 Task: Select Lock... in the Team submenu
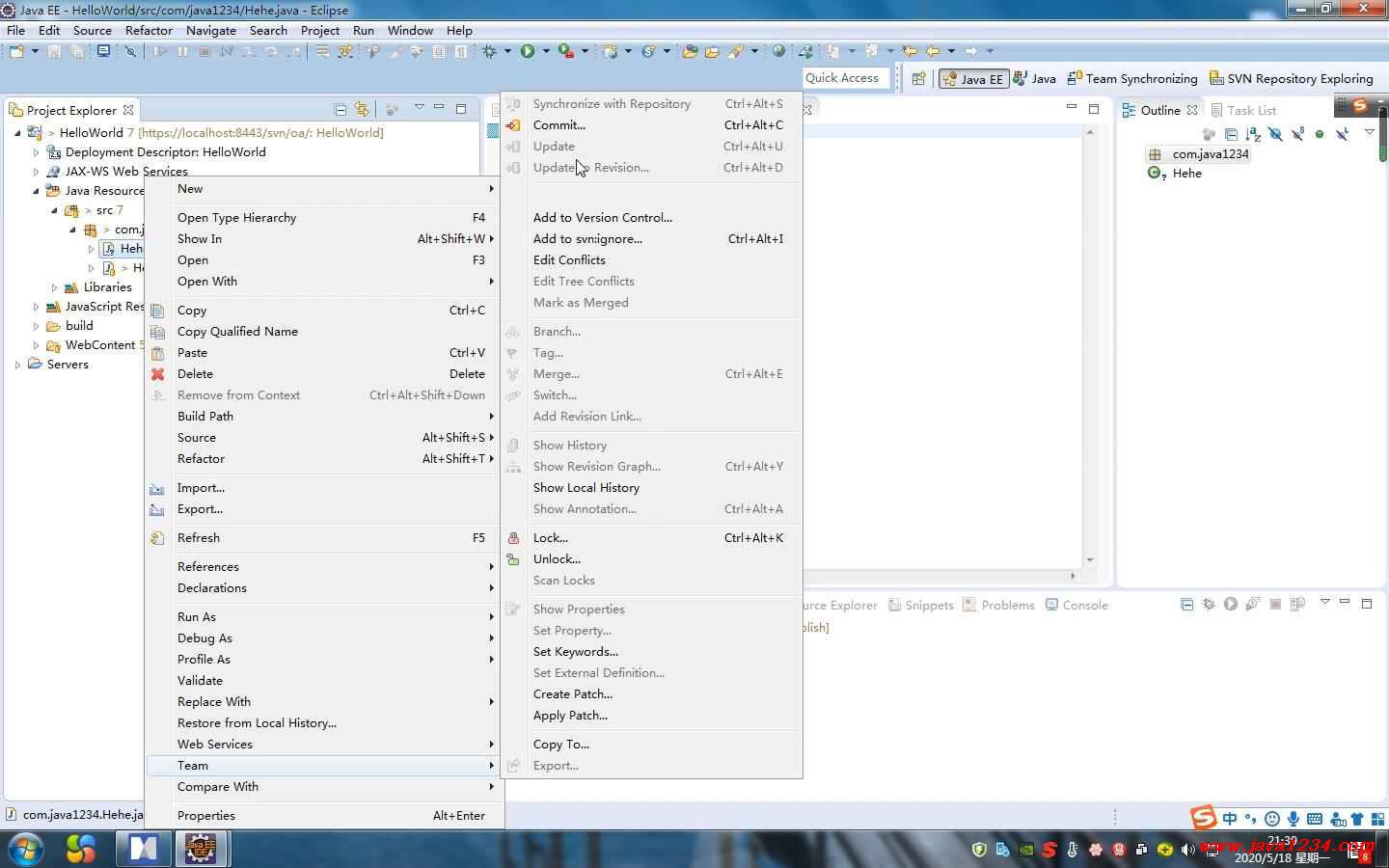point(652,538)
